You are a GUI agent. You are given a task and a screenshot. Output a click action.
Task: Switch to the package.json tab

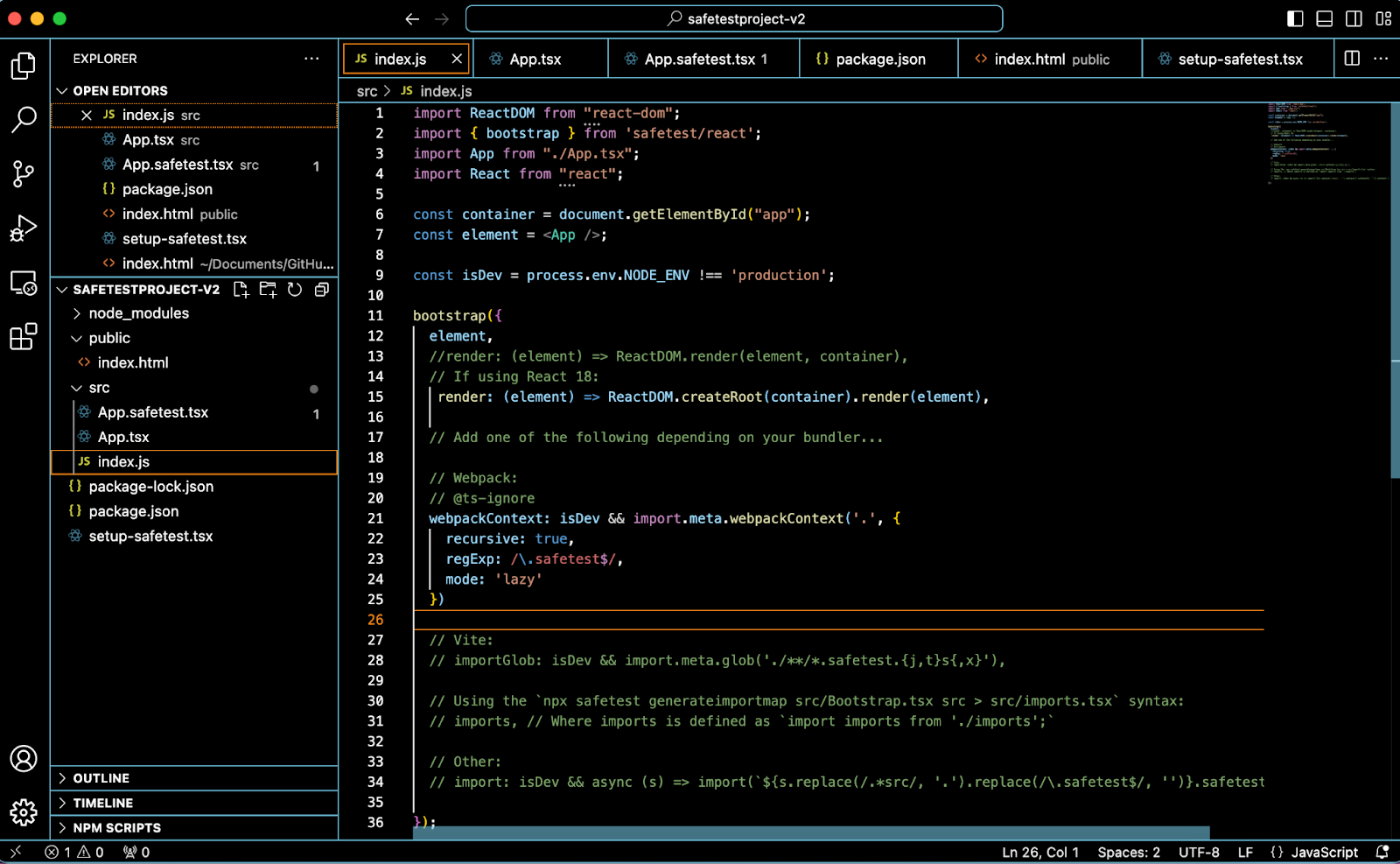click(x=878, y=59)
